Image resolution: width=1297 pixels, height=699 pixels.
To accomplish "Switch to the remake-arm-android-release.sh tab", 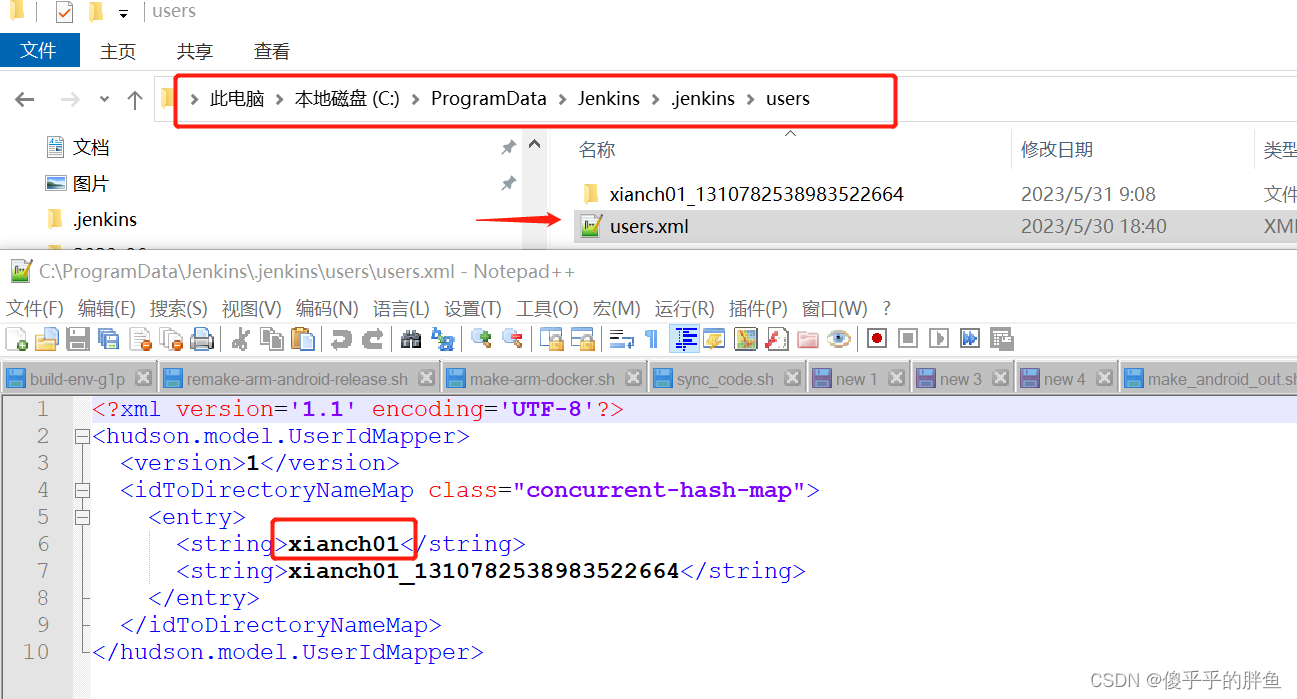I will 297,379.
